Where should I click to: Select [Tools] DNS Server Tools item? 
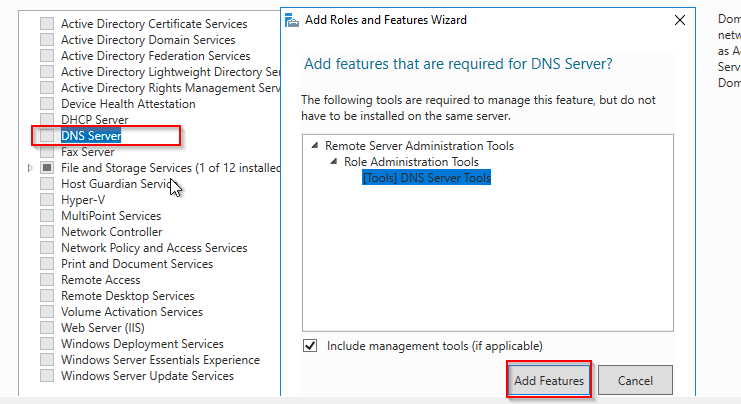tap(427, 178)
